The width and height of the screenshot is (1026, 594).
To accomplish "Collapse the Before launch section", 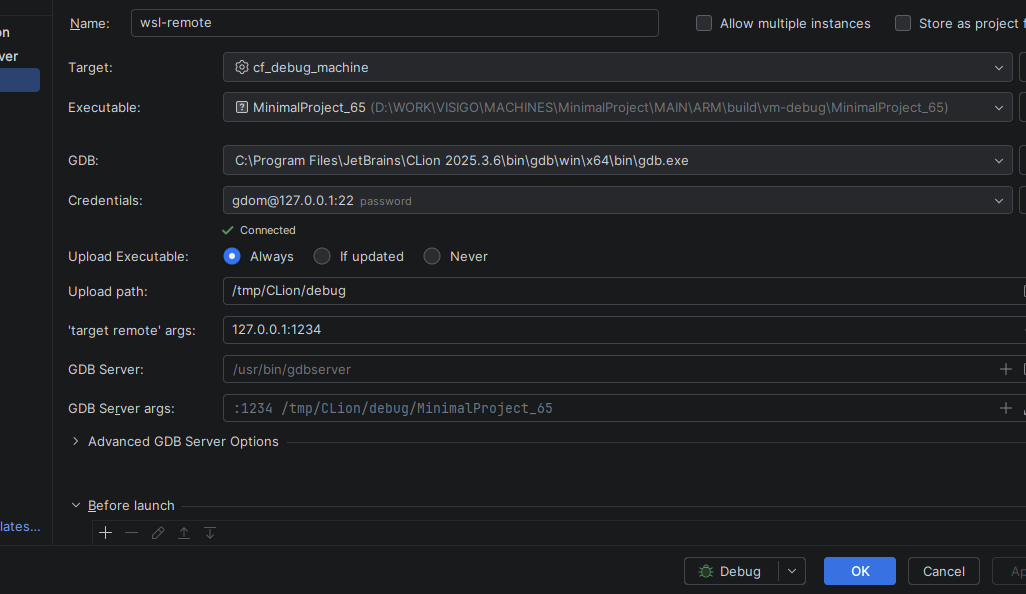I will 75,506.
